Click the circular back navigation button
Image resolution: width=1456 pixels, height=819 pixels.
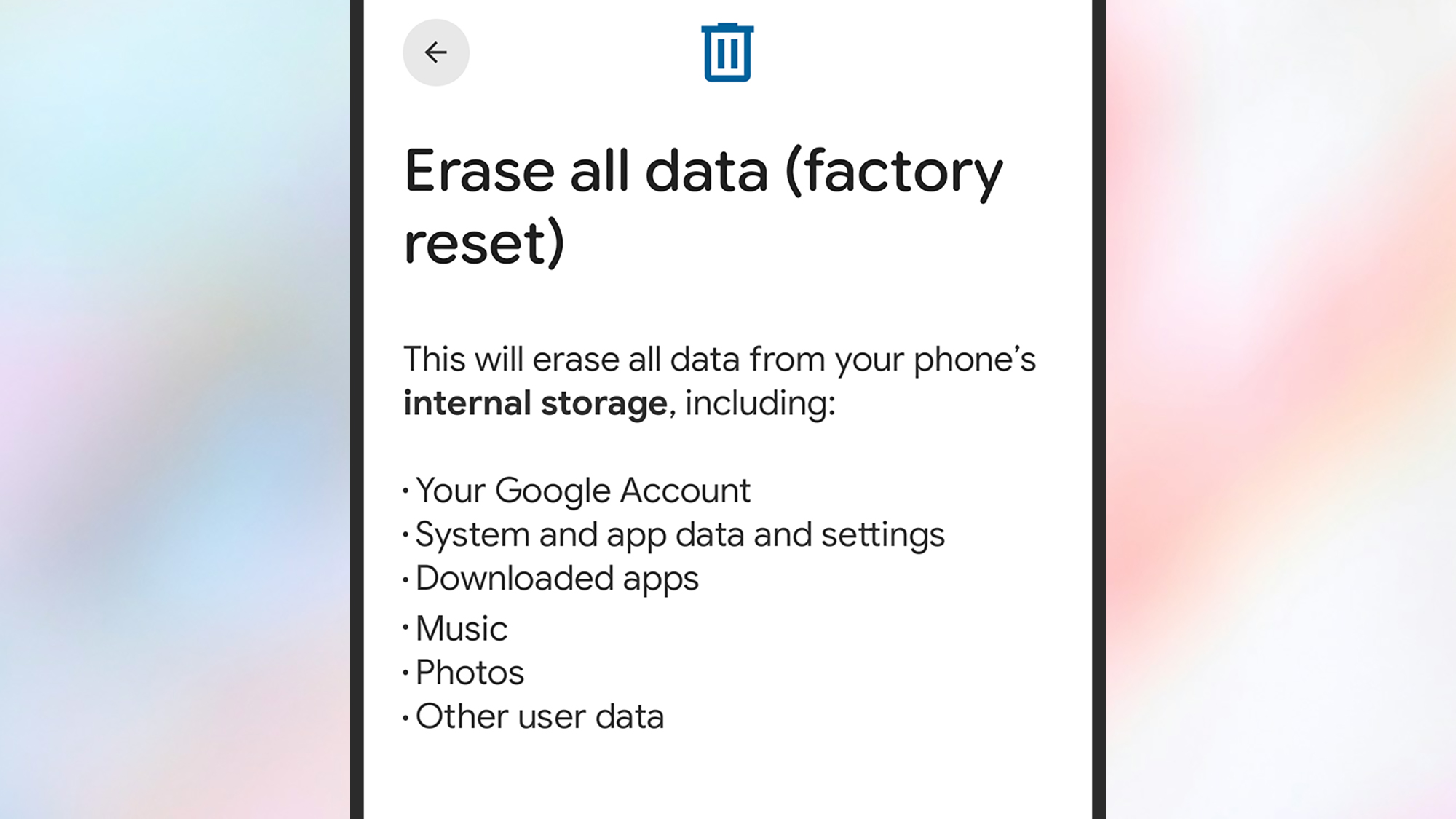pyautogui.click(x=435, y=52)
